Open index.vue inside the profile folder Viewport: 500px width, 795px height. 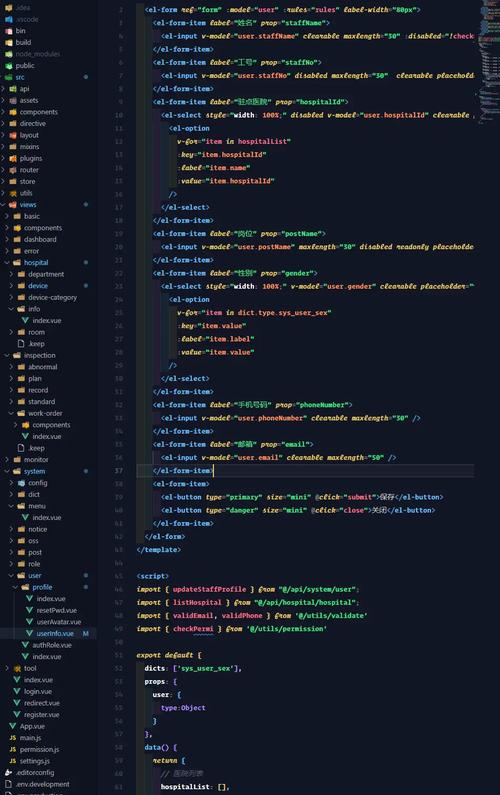coord(51,599)
